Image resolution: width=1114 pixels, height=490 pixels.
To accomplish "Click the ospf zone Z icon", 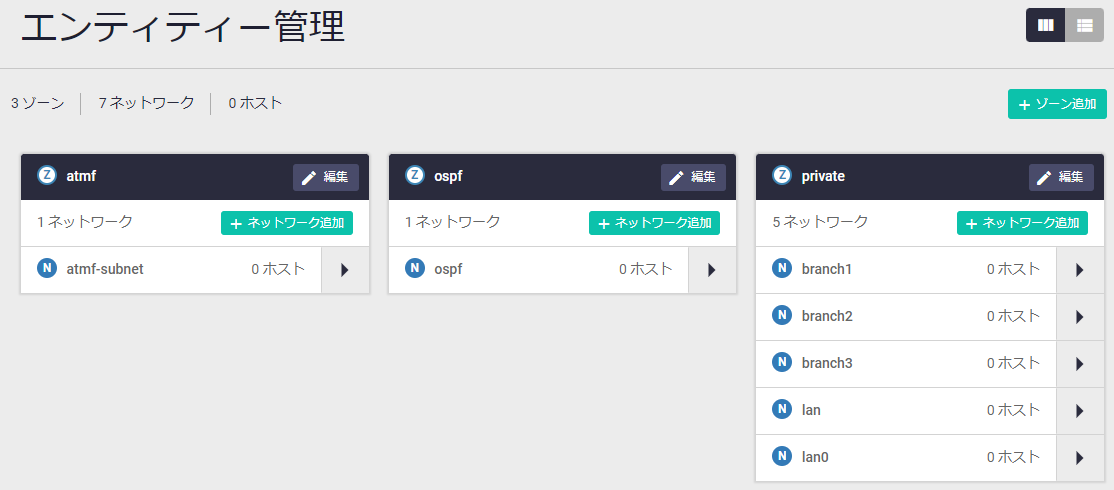I will pyautogui.click(x=415, y=176).
